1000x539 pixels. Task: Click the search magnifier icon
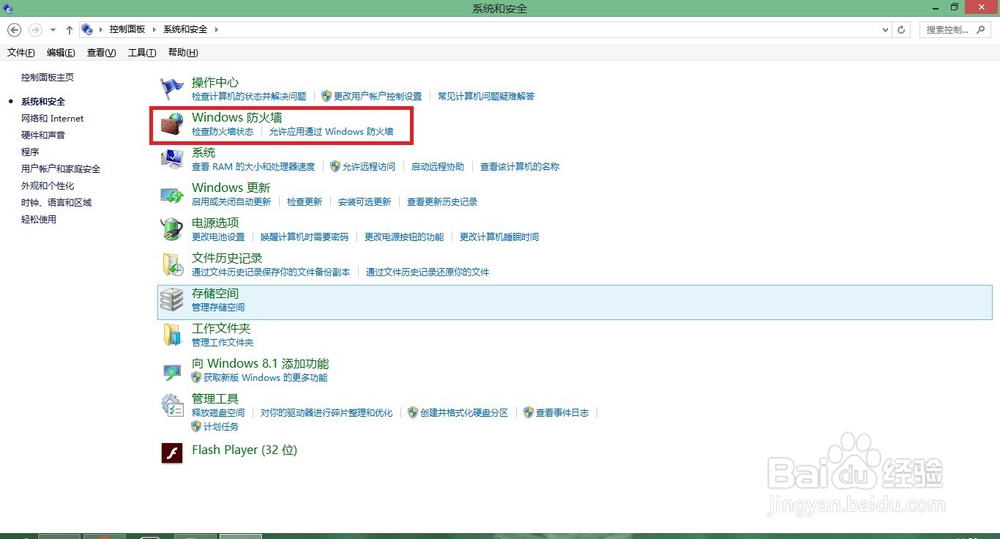tap(981, 29)
